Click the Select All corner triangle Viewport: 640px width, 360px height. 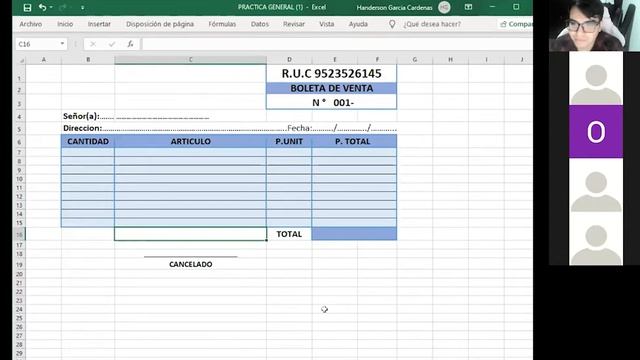tap(22, 60)
